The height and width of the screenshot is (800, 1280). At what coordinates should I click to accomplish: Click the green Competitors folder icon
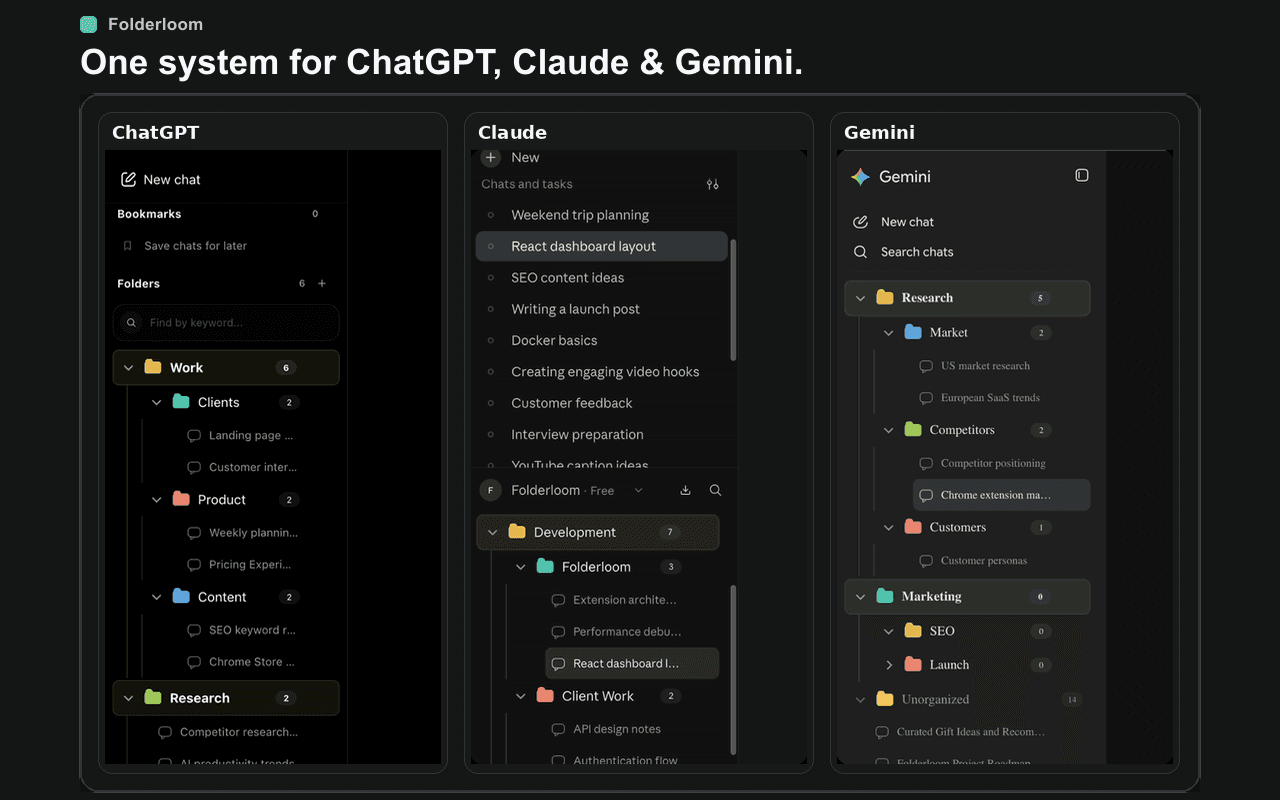(913, 430)
